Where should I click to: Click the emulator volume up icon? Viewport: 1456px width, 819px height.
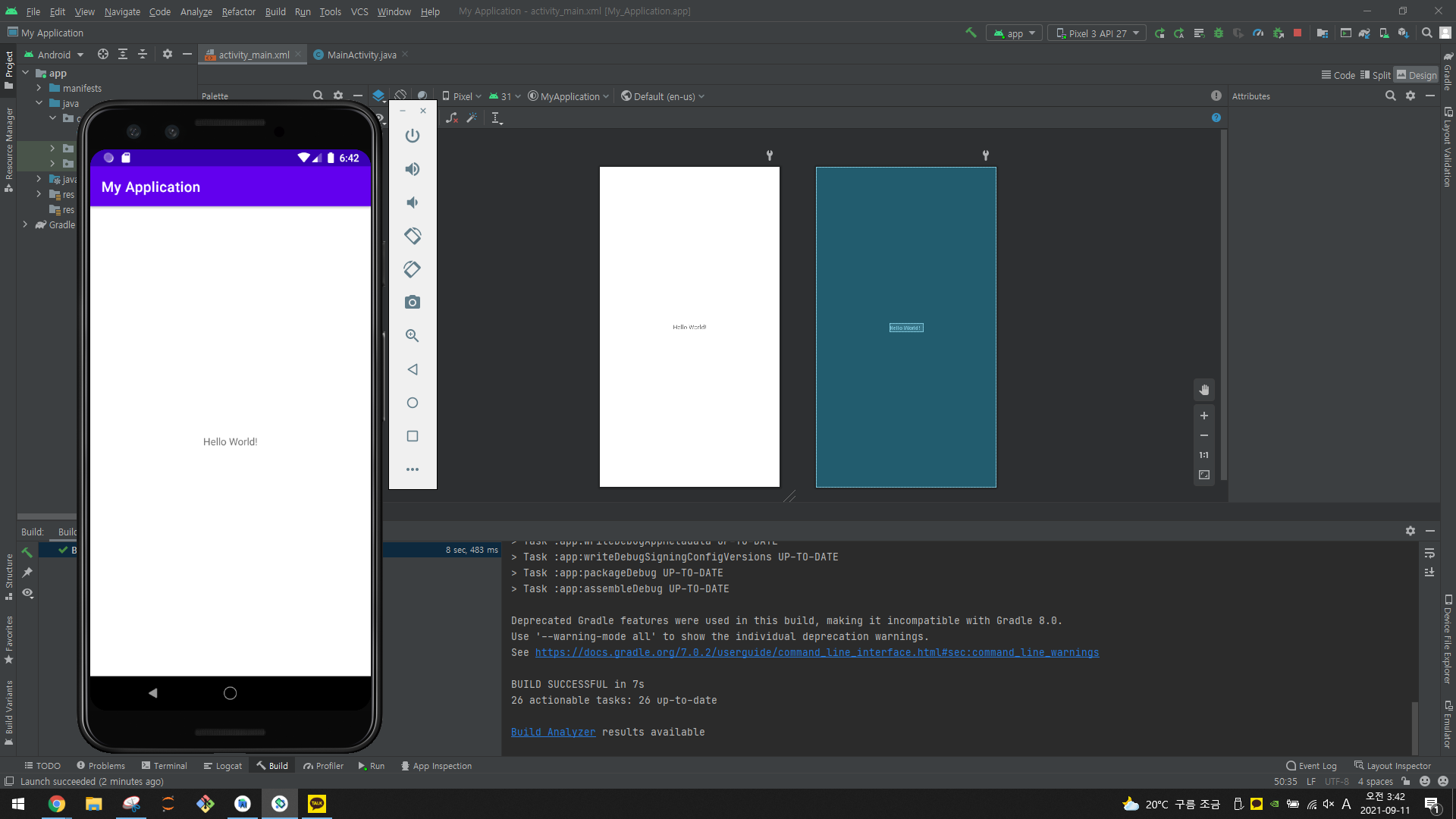tap(412, 169)
